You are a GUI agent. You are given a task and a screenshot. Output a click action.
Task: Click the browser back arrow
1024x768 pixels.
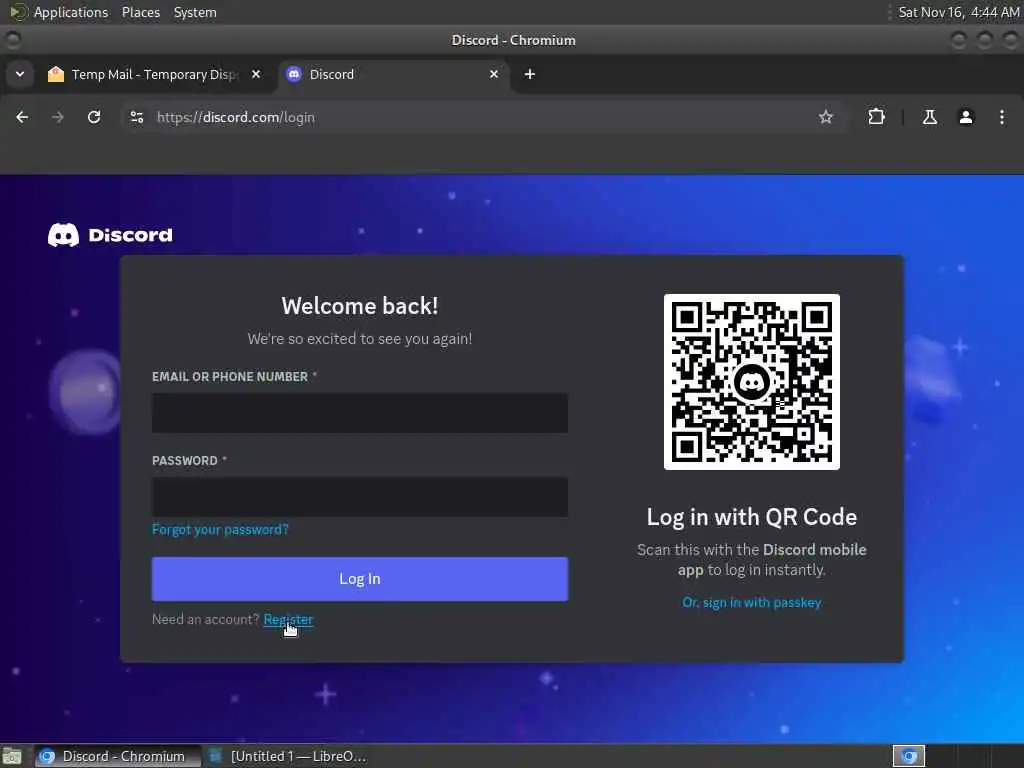pyautogui.click(x=22, y=117)
